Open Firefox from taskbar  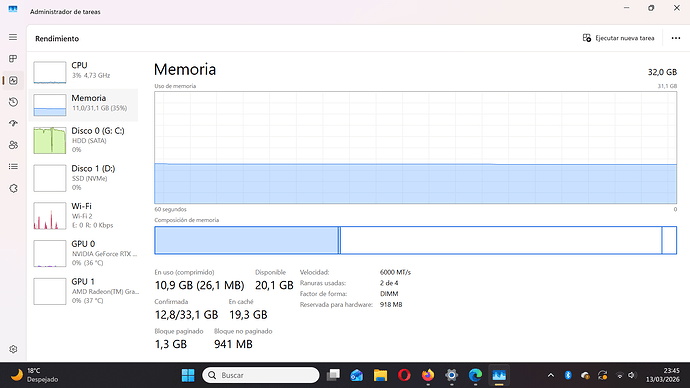tap(428, 375)
